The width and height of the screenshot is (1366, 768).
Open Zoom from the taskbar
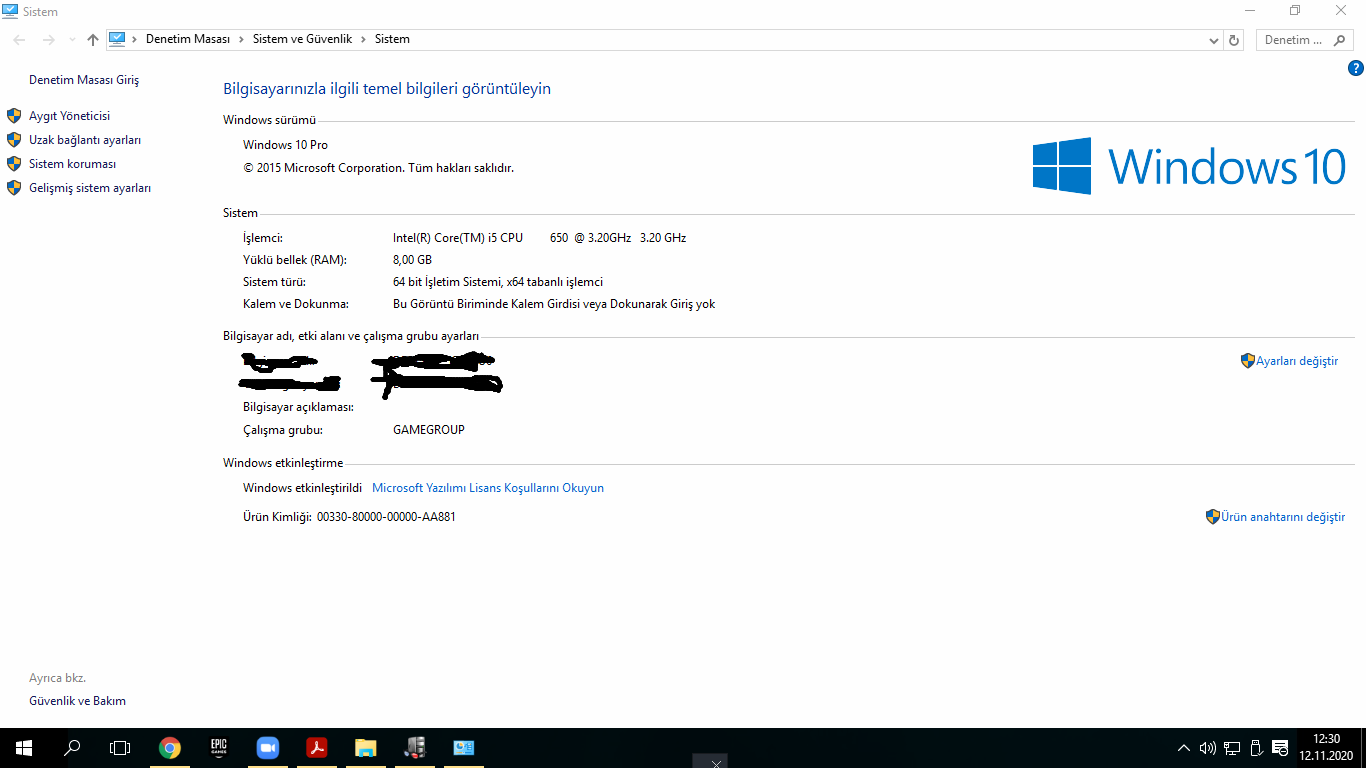267,748
